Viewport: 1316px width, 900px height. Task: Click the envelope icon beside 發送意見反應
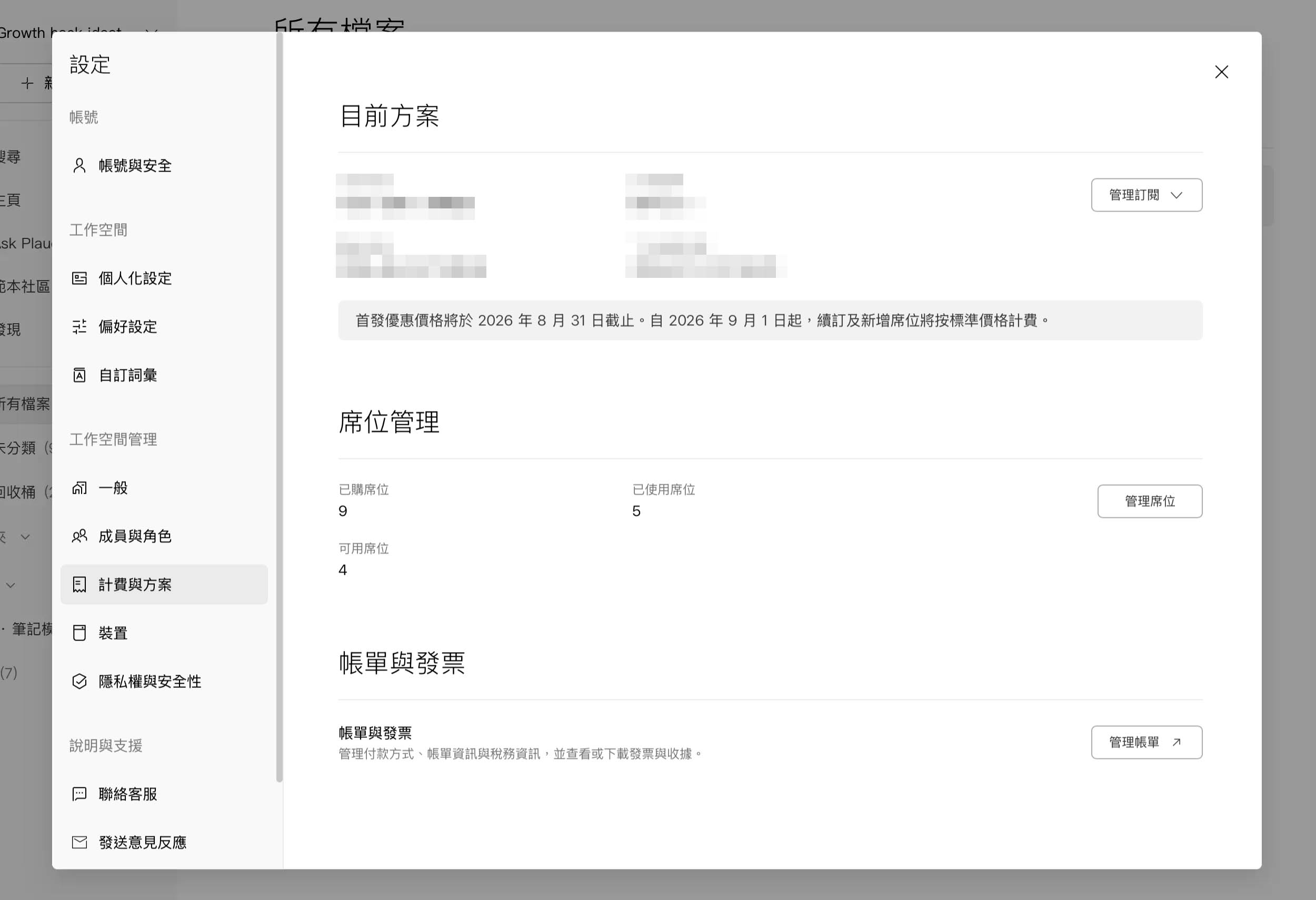79,842
